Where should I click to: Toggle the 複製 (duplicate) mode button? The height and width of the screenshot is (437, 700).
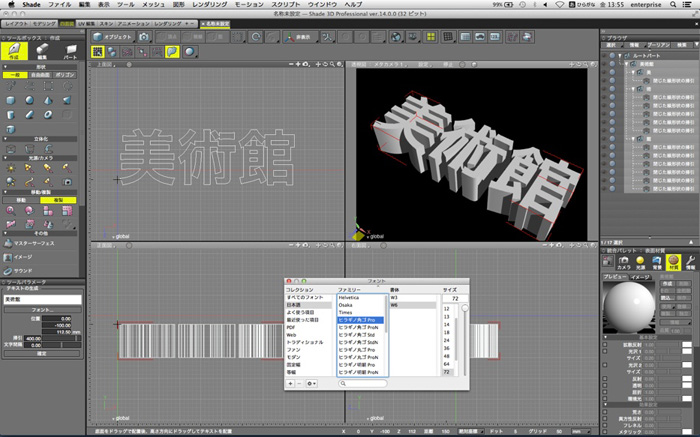pos(58,199)
